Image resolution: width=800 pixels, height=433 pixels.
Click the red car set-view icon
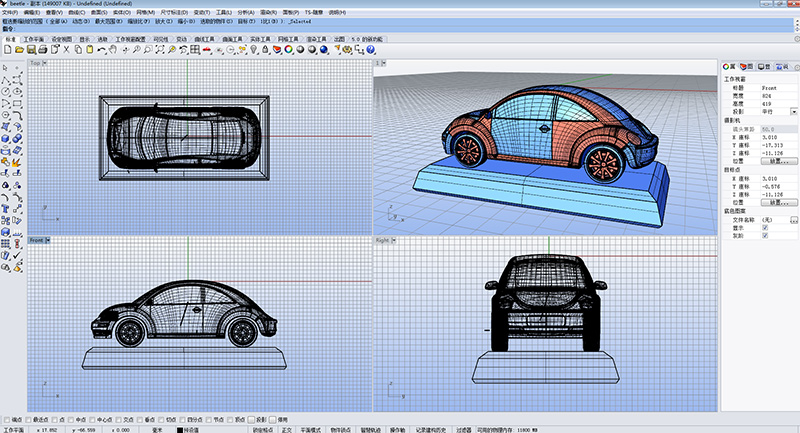(x=207, y=49)
